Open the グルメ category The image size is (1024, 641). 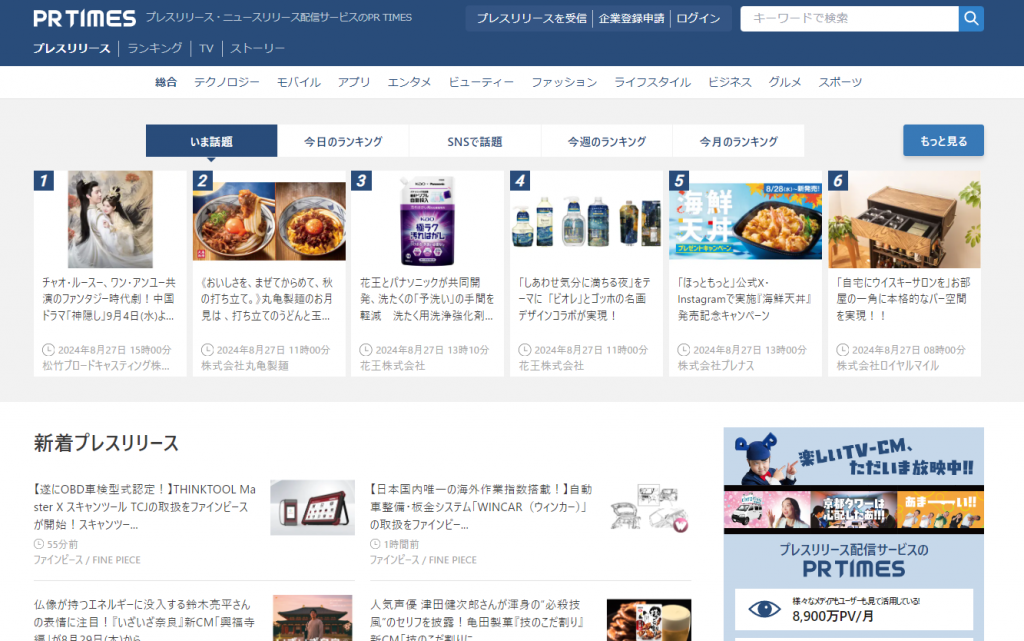pyautogui.click(x=785, y=82)
